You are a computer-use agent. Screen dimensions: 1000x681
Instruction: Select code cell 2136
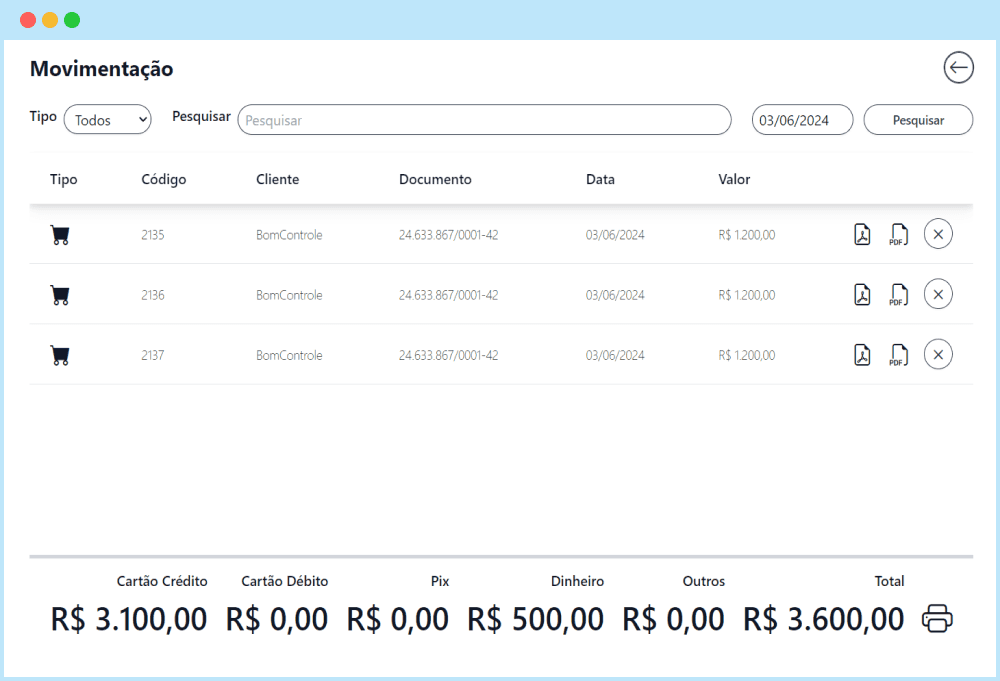[153, 295]
